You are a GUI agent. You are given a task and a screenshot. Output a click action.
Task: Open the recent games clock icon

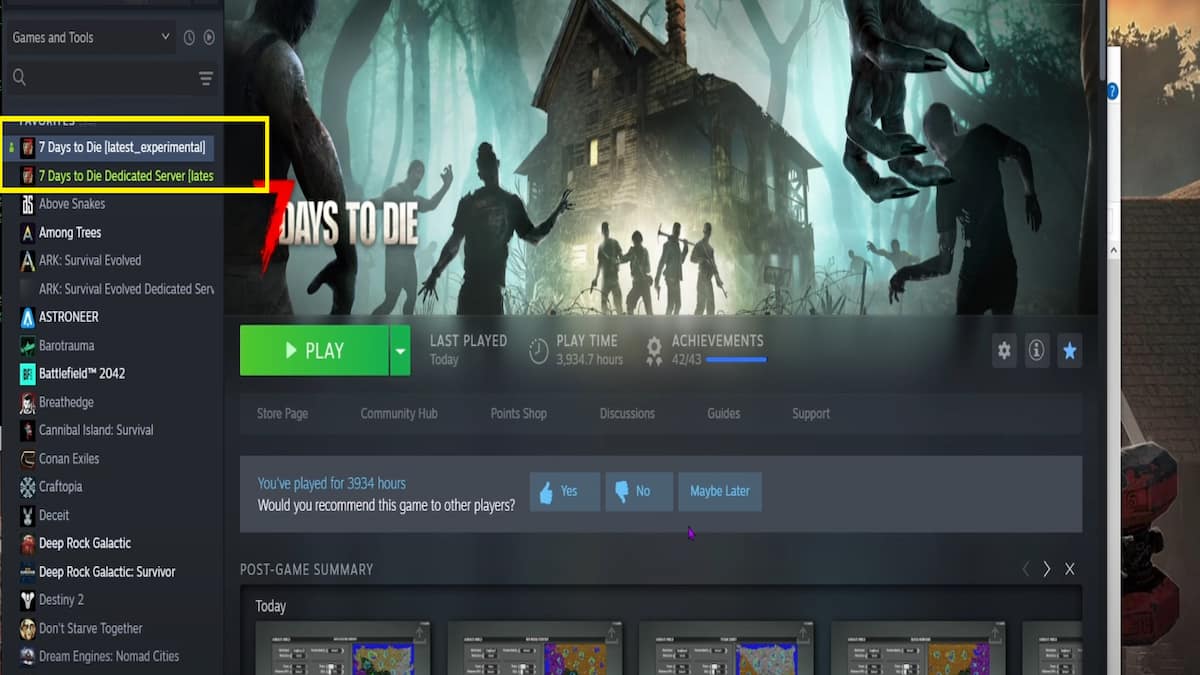[187, 37]
